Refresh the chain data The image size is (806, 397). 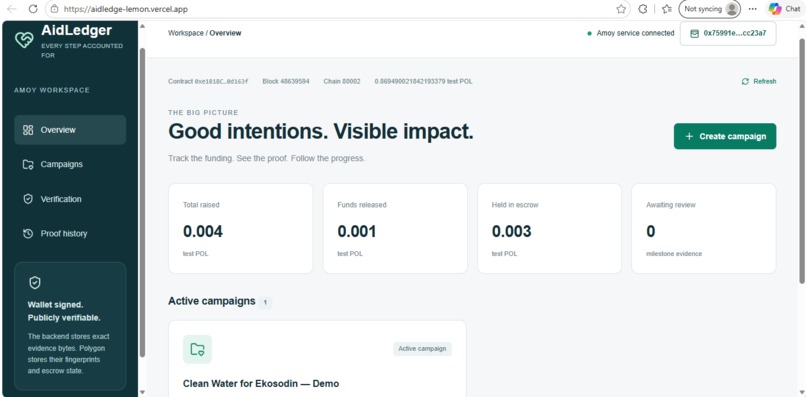click(759, 81)
